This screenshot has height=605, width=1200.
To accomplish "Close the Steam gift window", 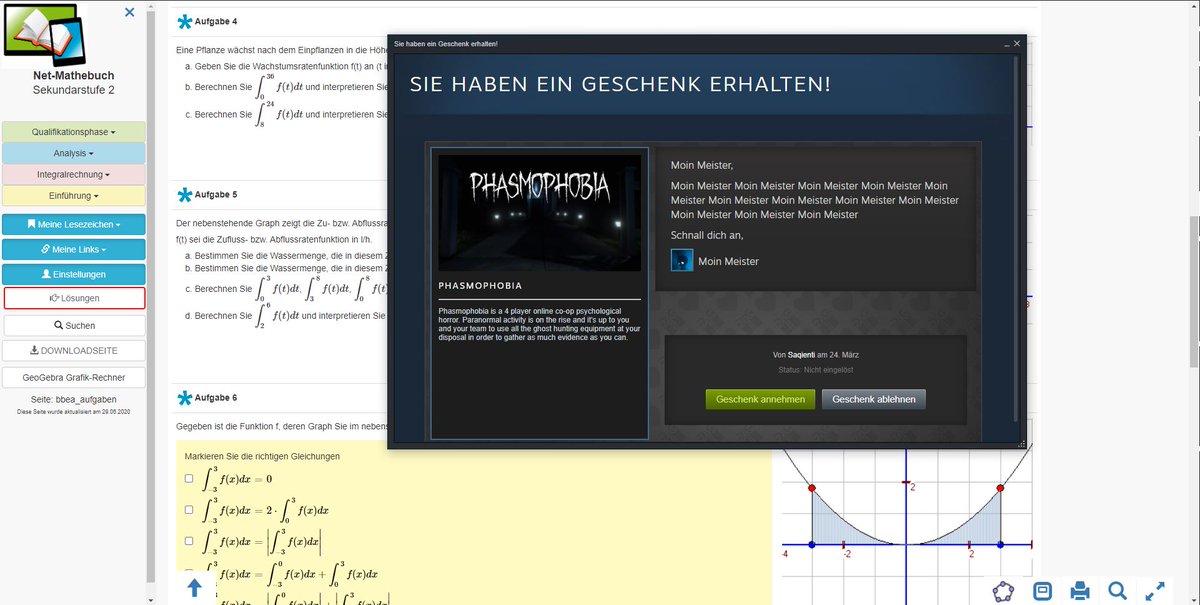I will (1018, 44).
